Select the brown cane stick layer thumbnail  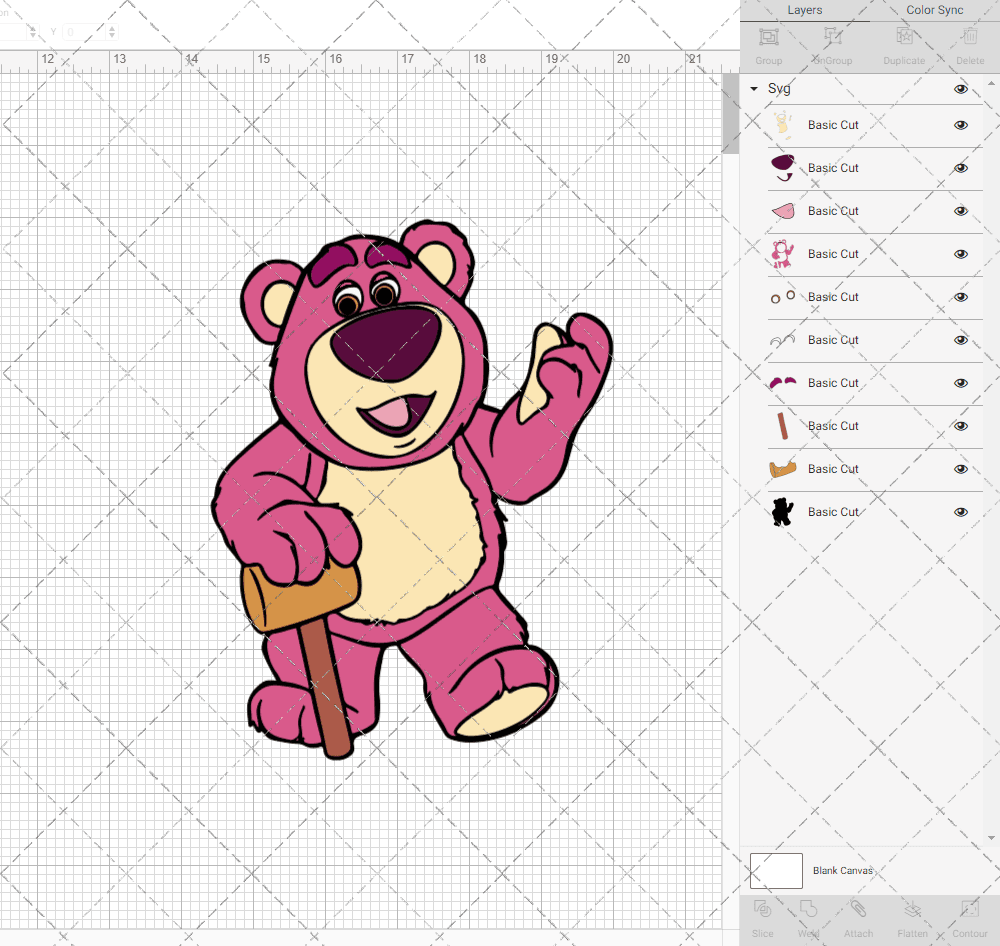coord(783,425)
